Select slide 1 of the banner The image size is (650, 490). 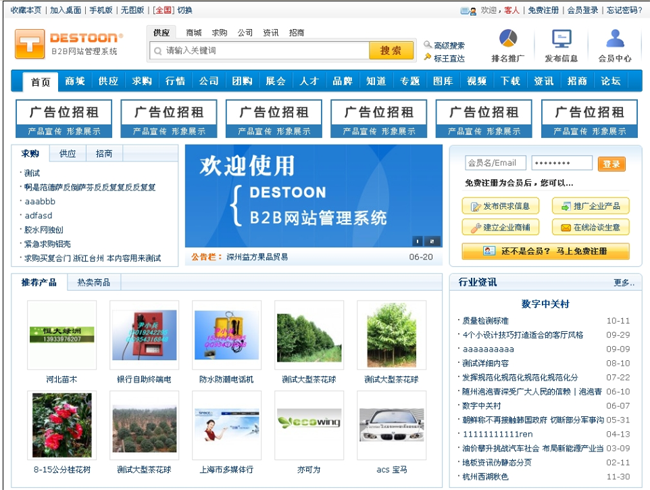pyautogui.click(x=418, y=241)
